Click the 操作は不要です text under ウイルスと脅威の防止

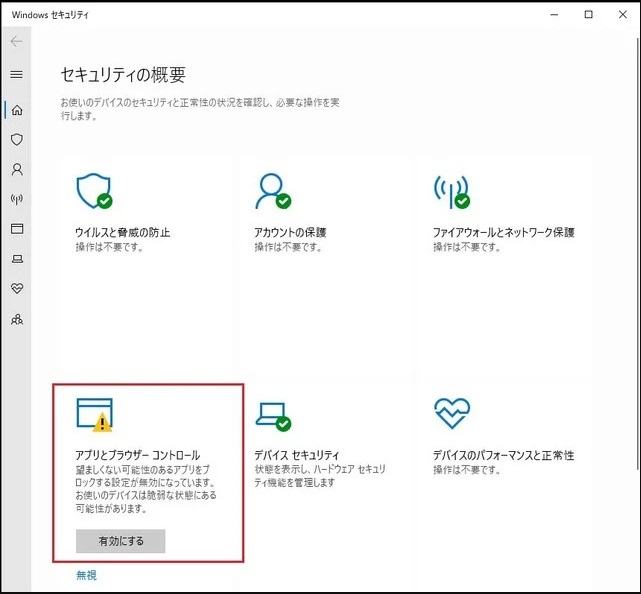point(109,247)
